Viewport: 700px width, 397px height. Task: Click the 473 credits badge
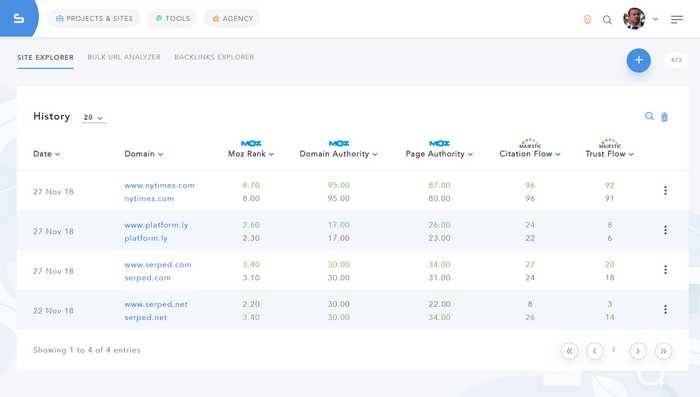[x=676, y=60]
